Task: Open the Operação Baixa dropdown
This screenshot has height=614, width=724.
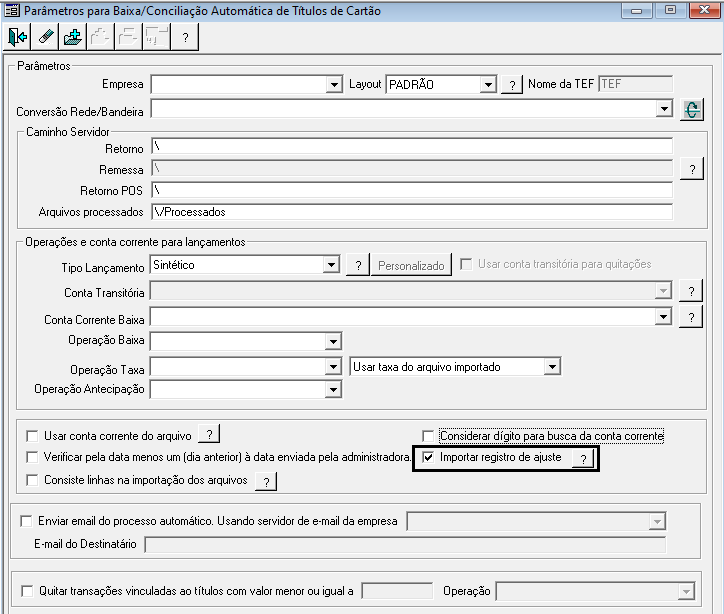Action: click(x=333, y=342)
